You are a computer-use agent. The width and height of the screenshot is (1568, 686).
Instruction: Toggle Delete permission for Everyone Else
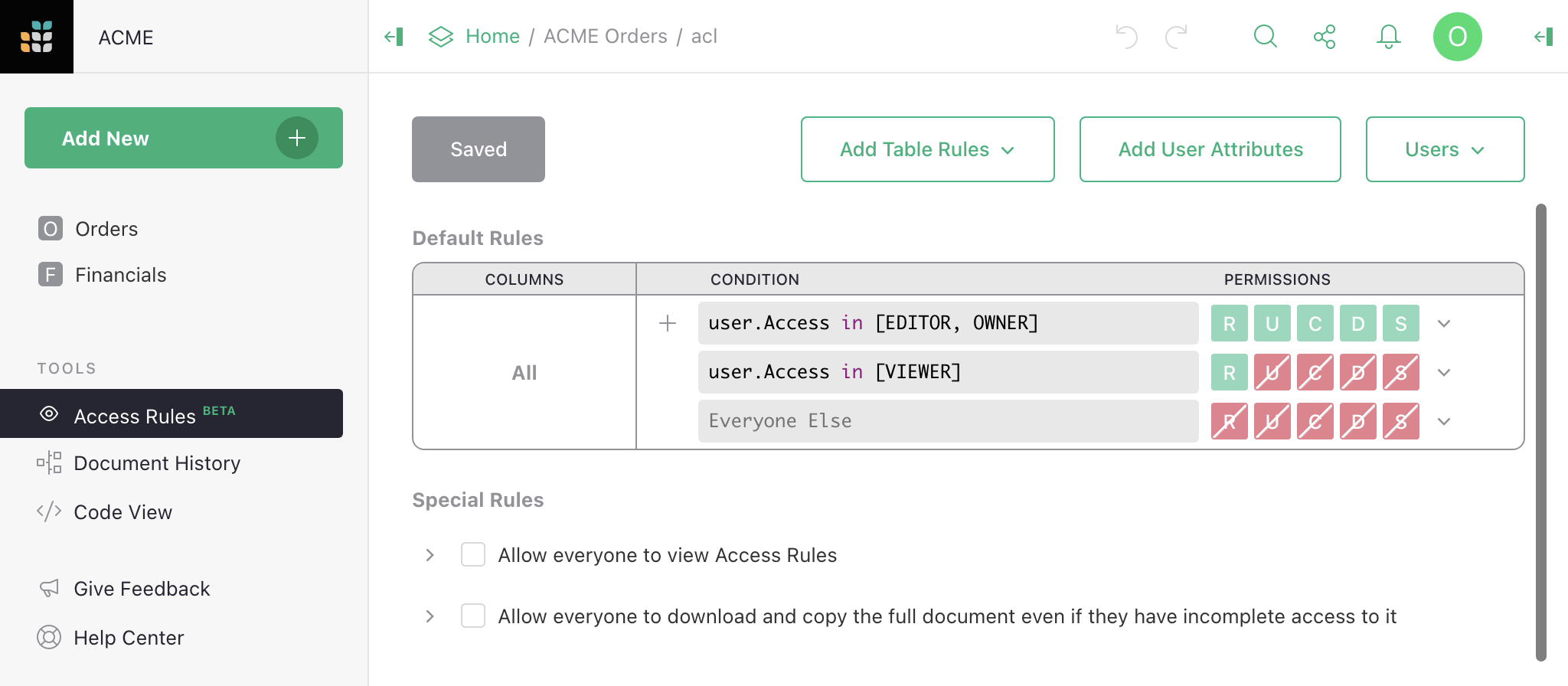point(1358,421)
